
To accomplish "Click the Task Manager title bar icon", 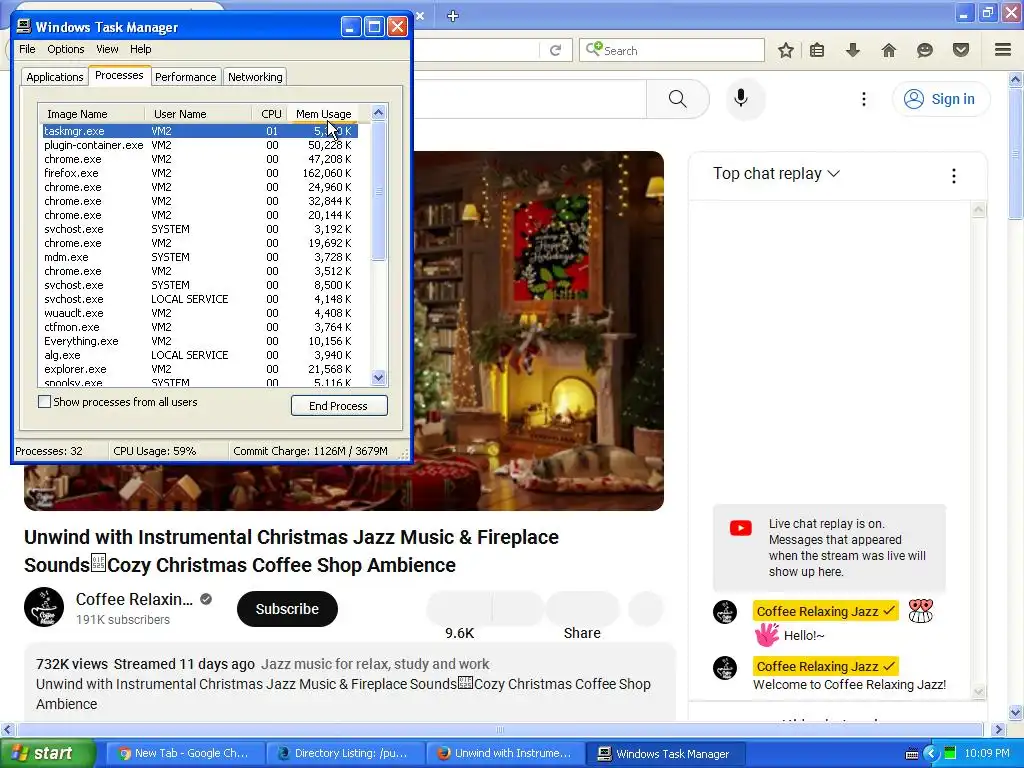I will 24,26.
